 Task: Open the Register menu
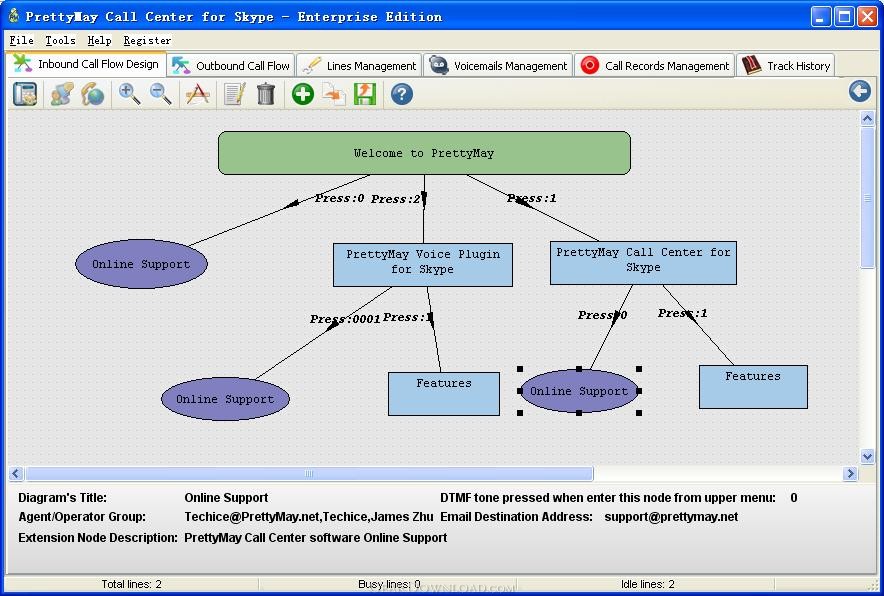(147, 41)
